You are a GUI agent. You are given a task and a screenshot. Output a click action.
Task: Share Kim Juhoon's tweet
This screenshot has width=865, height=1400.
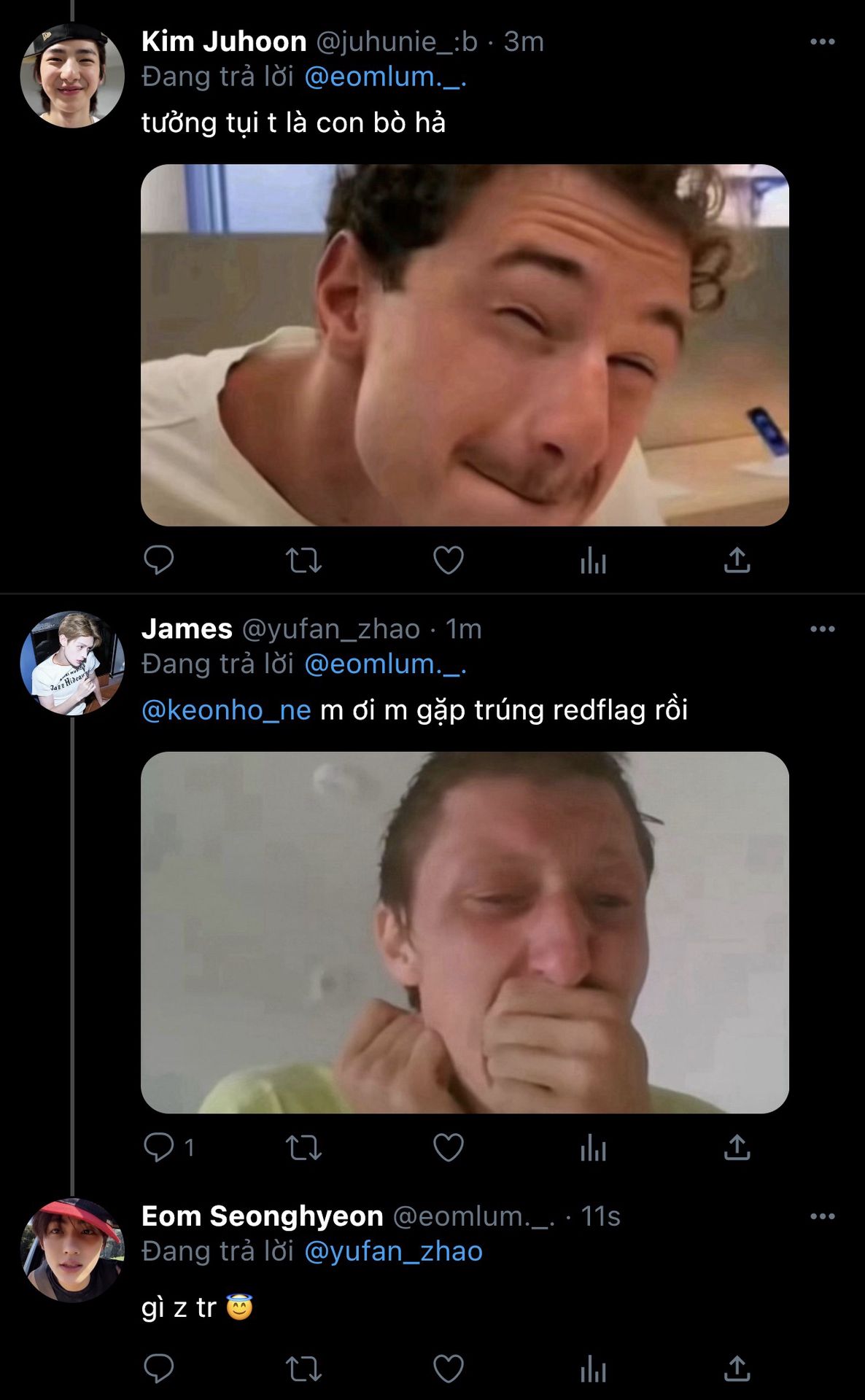737,560
